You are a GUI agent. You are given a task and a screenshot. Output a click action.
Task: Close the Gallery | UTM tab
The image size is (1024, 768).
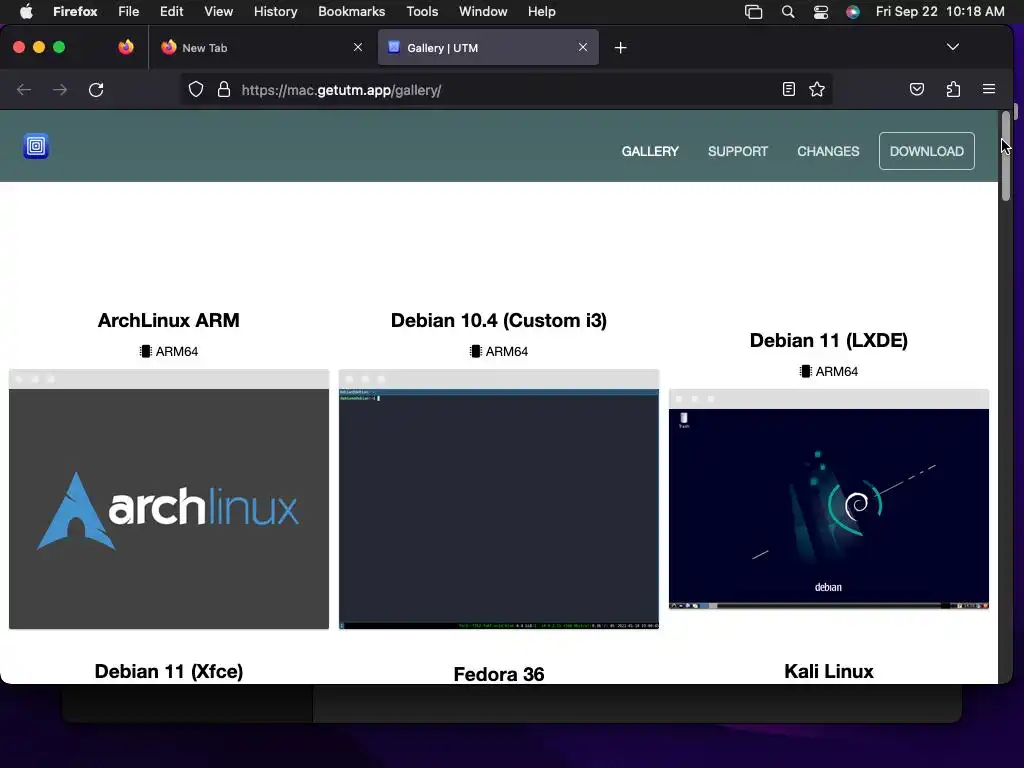tap(583, 47)
